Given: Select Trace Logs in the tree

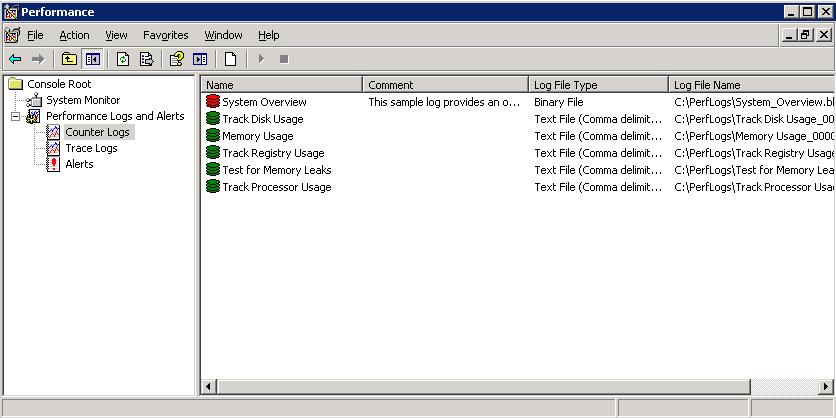Looking at the screenshot, I should tap(91, 148).
